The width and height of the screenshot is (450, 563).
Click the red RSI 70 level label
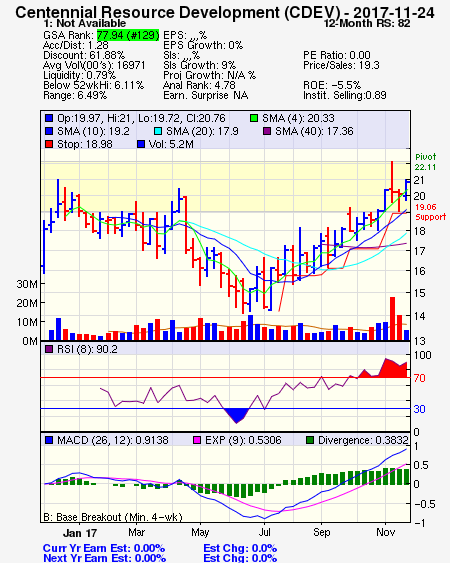pyautogui.click(x=419, y=378)
